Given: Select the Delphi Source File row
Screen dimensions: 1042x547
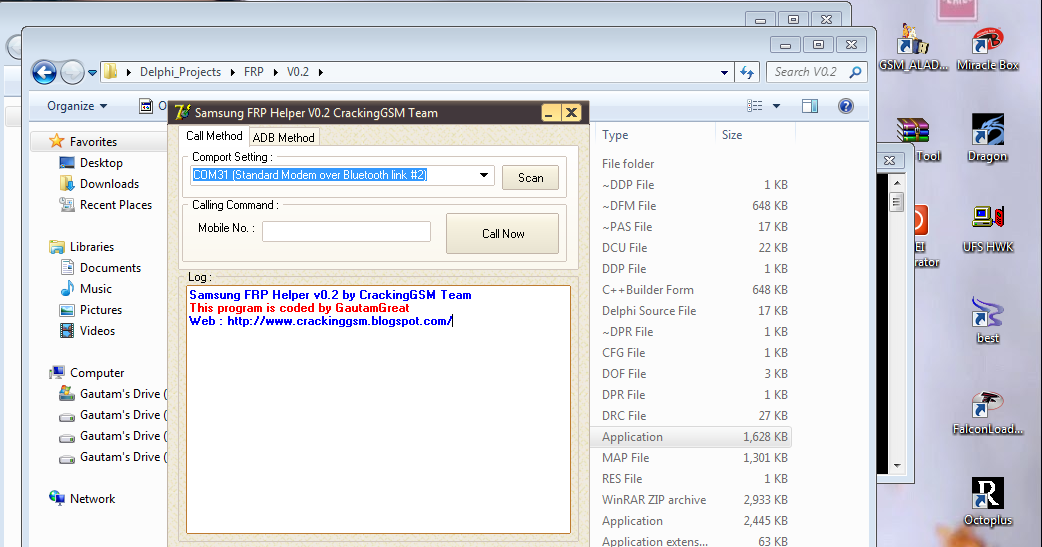Looking at the screenshot, I should click(x=691, y=310).
